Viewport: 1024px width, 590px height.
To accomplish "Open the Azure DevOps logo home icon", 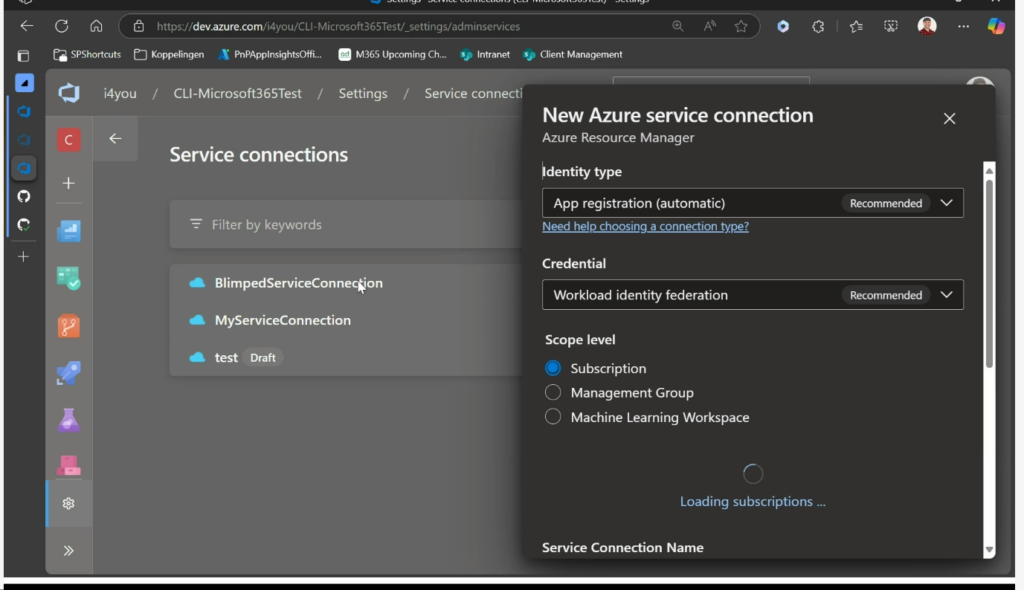I will [69, 93].
